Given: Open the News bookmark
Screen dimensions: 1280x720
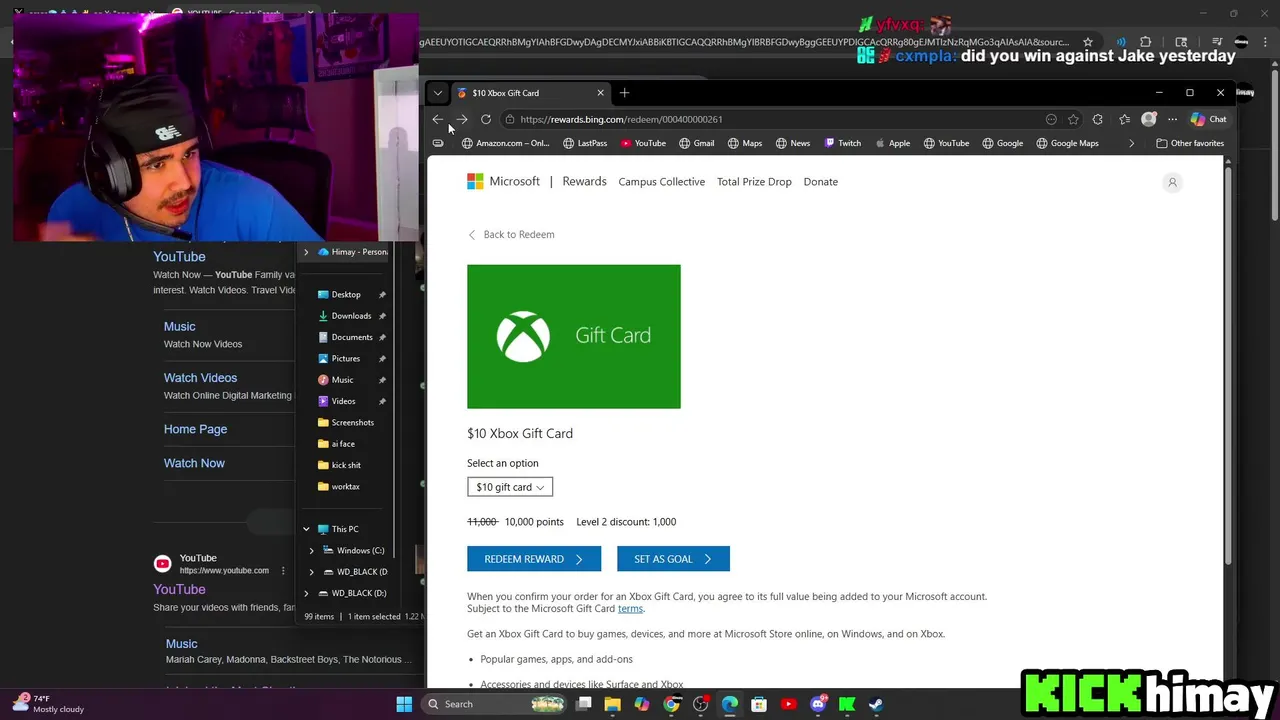Looking at the screenshot, I should 792,143.
